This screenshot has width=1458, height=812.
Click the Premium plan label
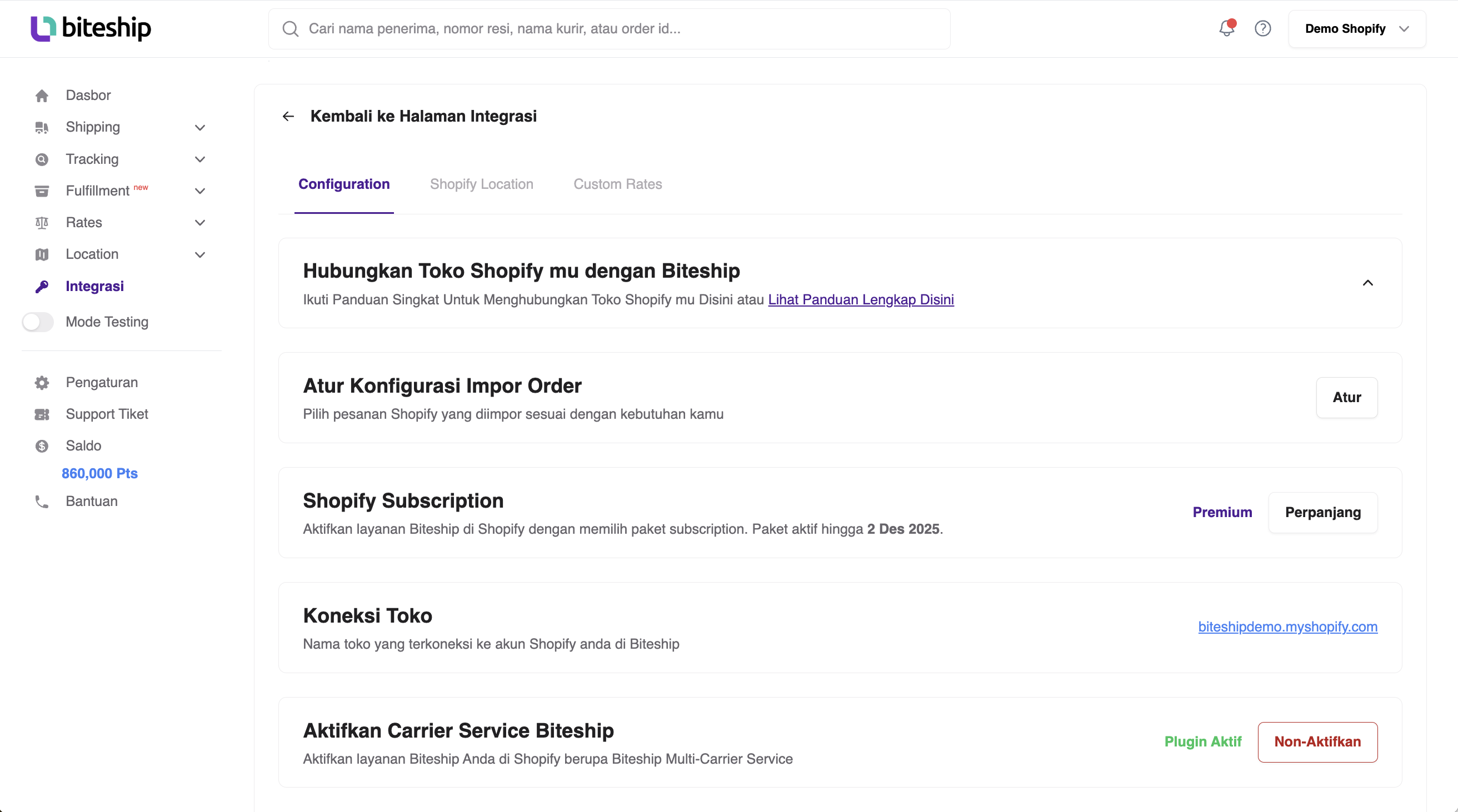(1222, 513)
